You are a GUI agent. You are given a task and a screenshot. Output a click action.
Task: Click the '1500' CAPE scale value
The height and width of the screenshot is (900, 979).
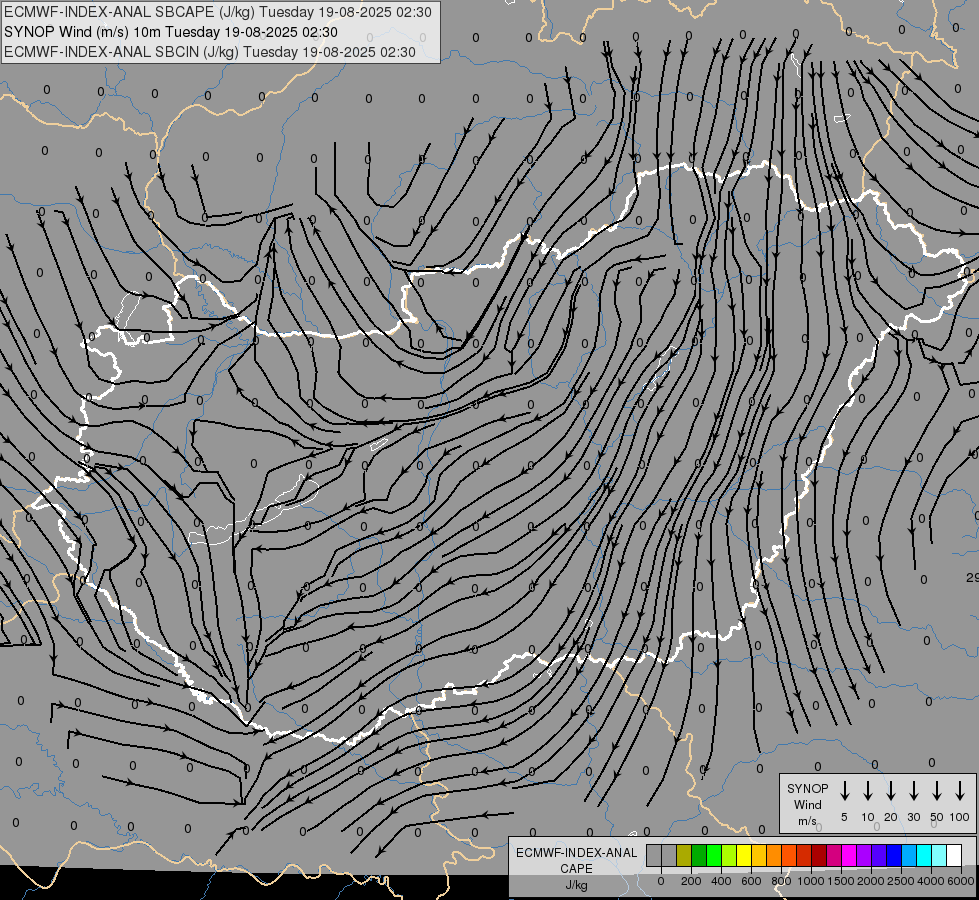pos(841,881)
